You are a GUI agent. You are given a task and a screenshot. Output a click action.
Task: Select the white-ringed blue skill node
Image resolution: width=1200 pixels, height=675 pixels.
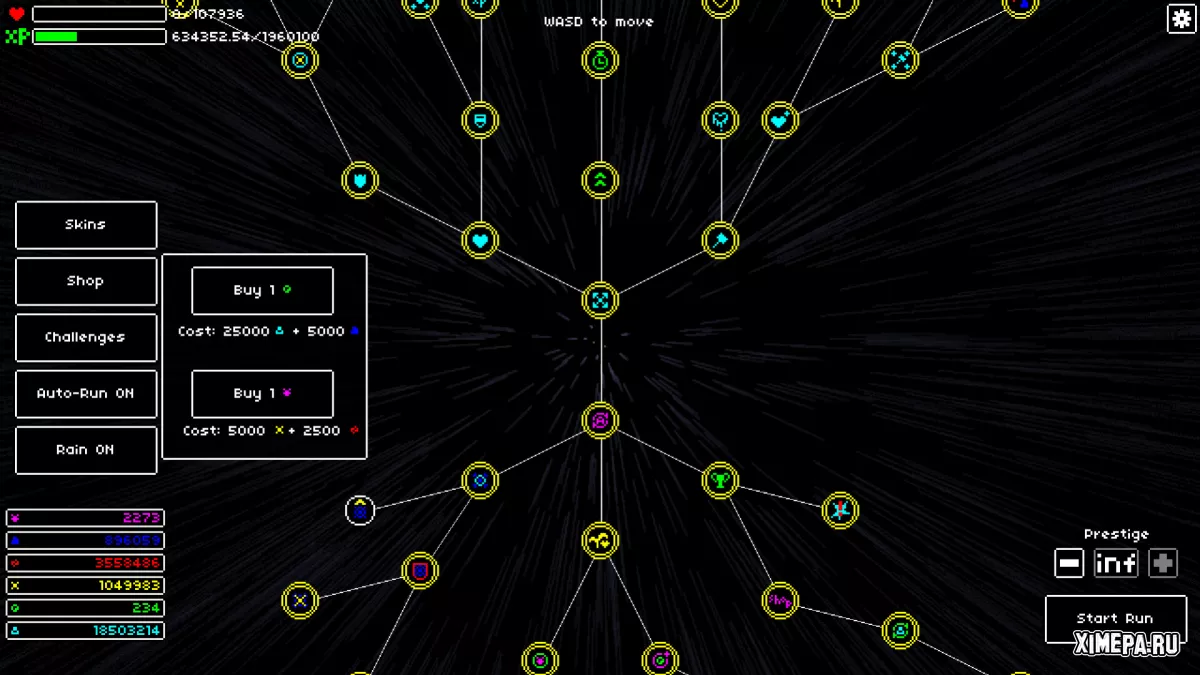point(360,510)
